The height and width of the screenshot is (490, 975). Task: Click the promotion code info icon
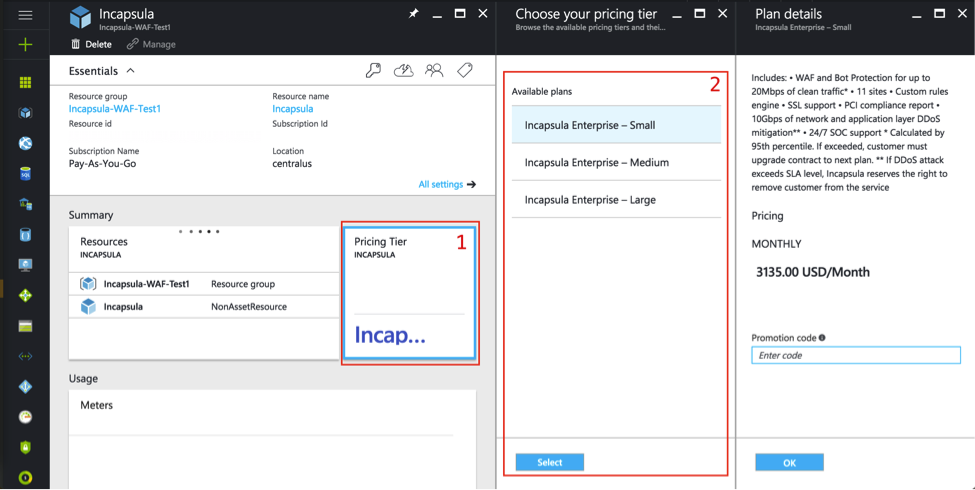point(822,338)
